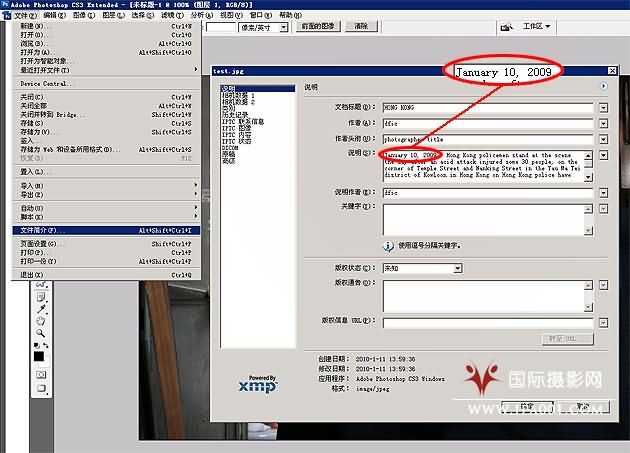Select the Hand tool
This screenshot has width=630, height=453.
(x=41, y=321)
